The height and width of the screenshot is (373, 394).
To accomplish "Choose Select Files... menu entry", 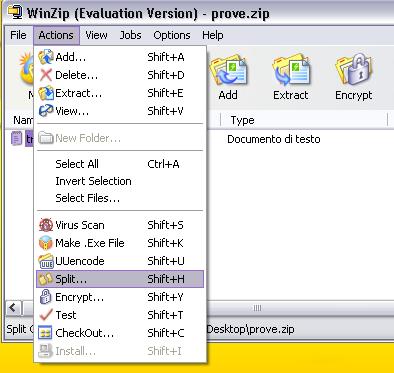I will pos(120,198).
